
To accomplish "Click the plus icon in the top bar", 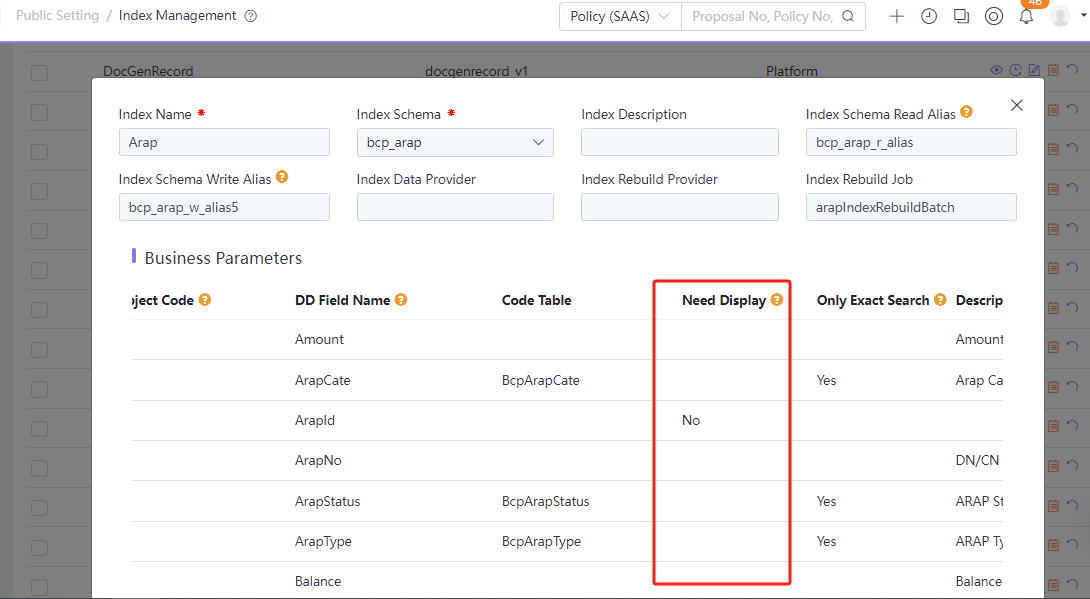I will coord(897,16).
